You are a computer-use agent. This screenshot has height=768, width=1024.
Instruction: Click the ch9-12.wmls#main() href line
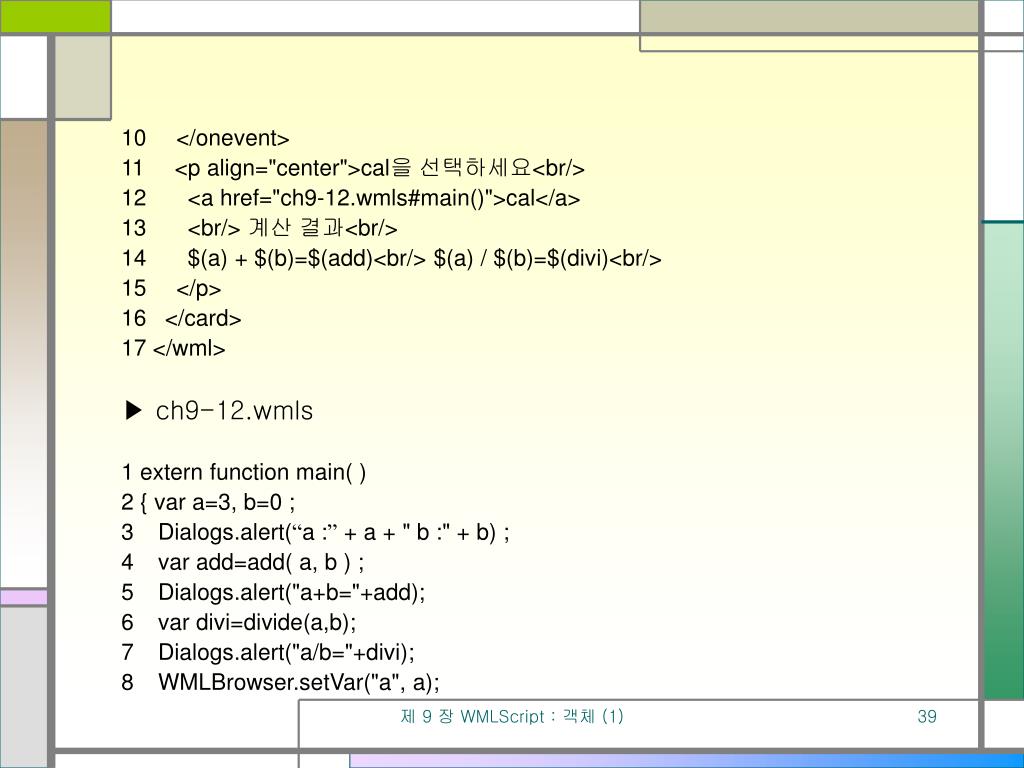[351, 199]
